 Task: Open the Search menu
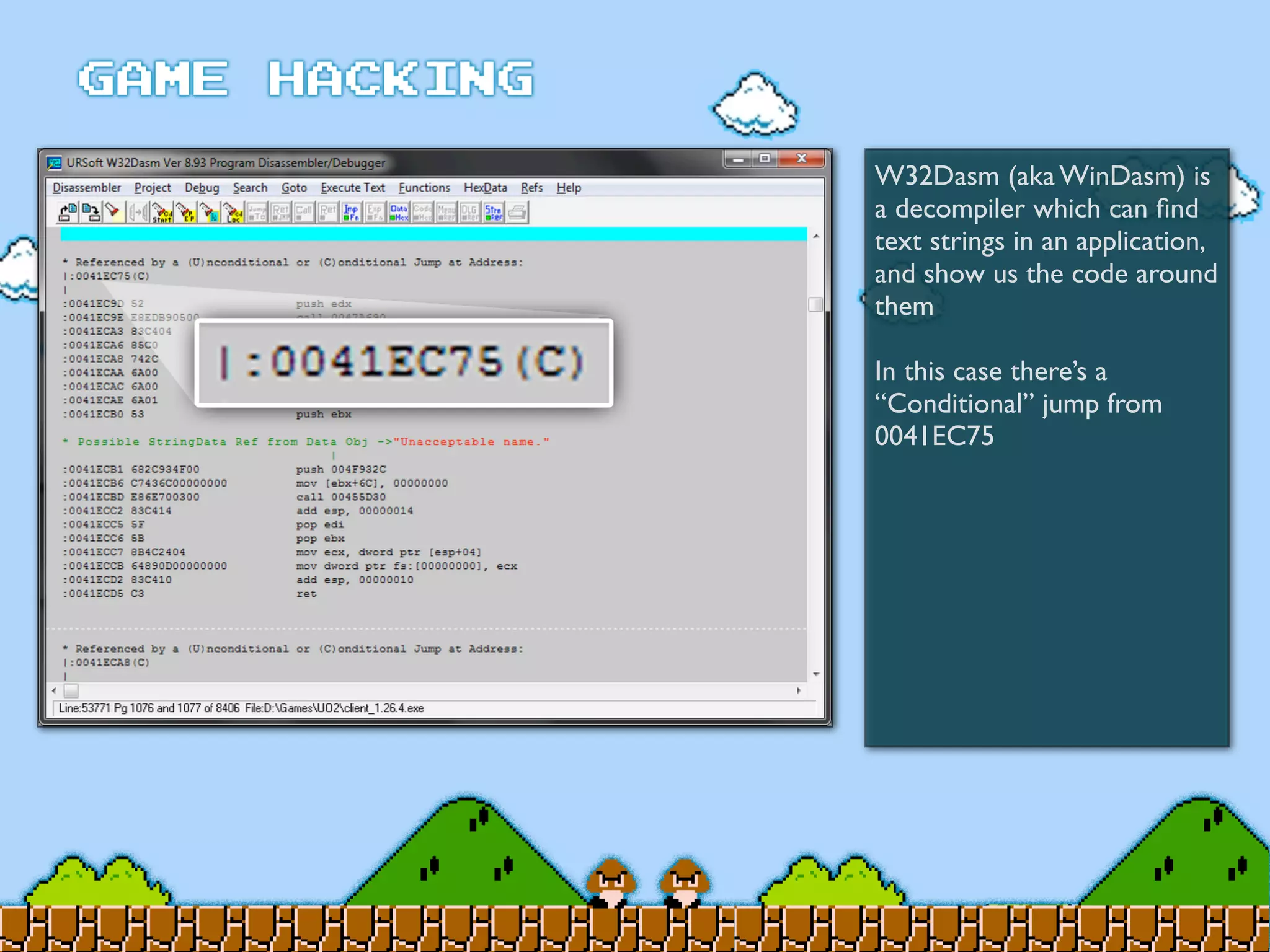point(250,188)
